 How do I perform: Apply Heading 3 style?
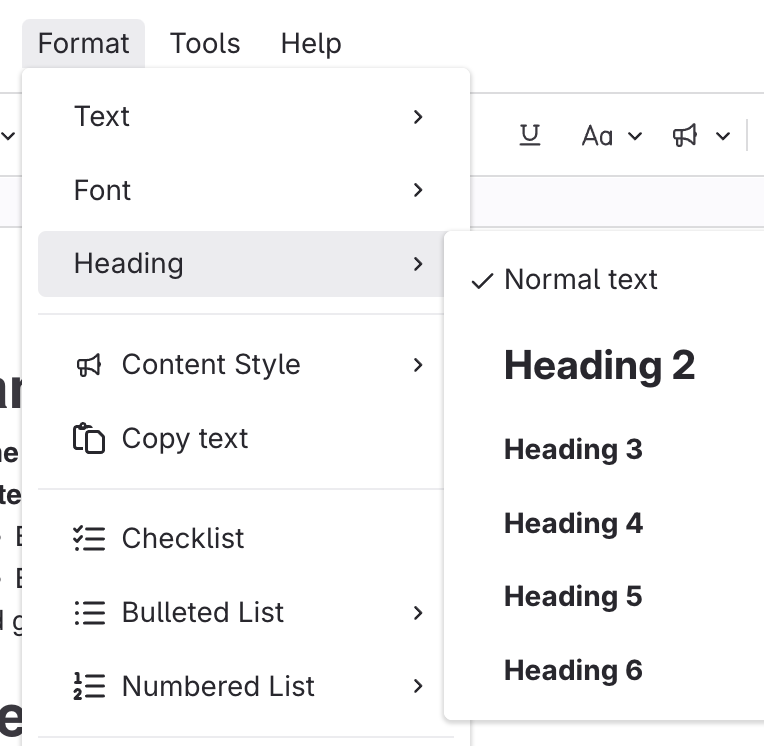[573, 450]
